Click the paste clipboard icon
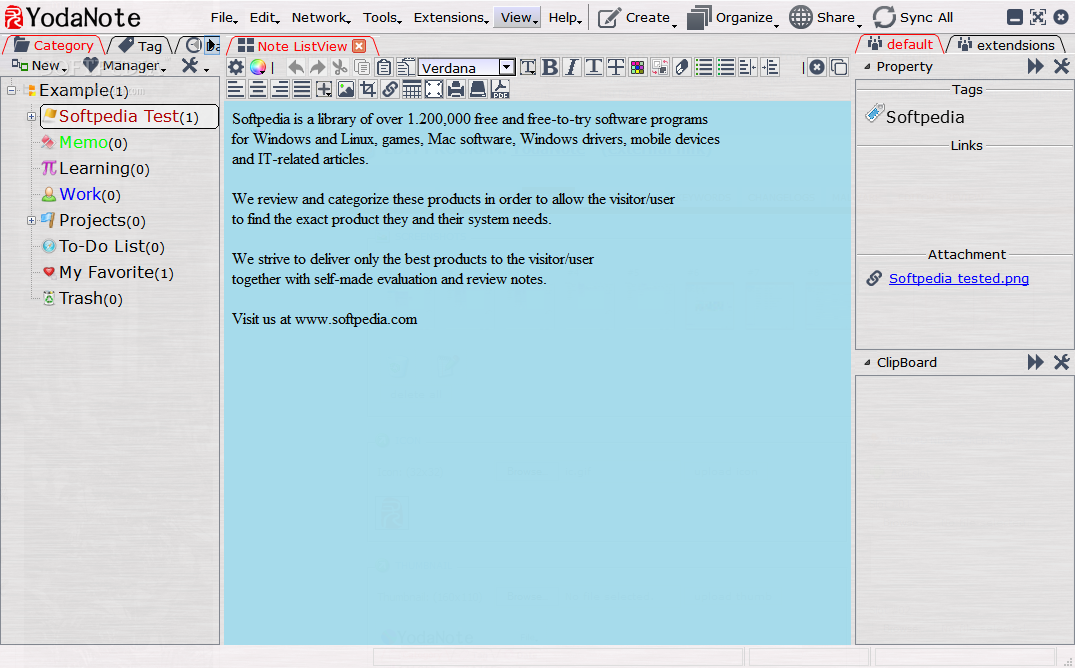 tap(384, 67)
